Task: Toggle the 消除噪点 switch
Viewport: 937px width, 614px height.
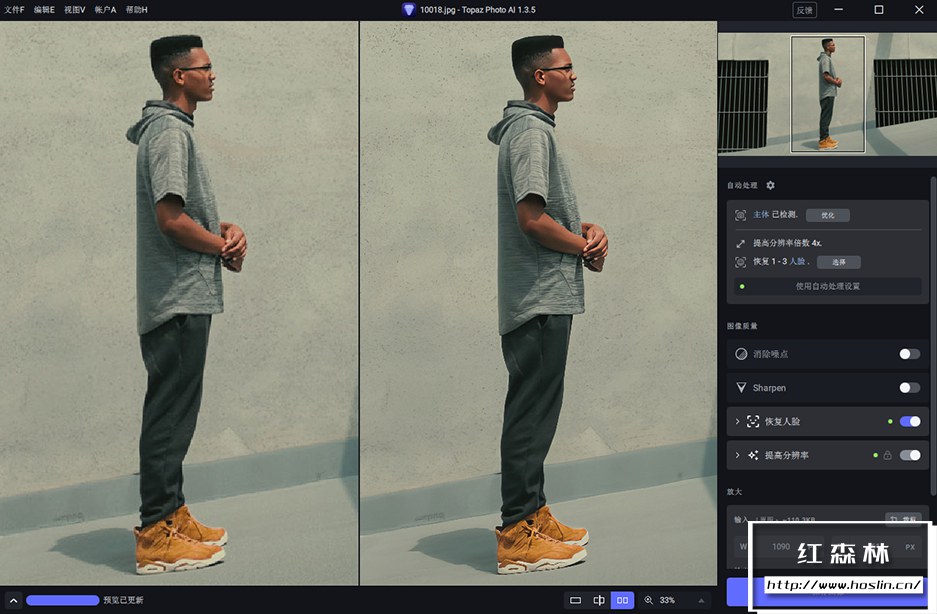Action: coord(910,354)
